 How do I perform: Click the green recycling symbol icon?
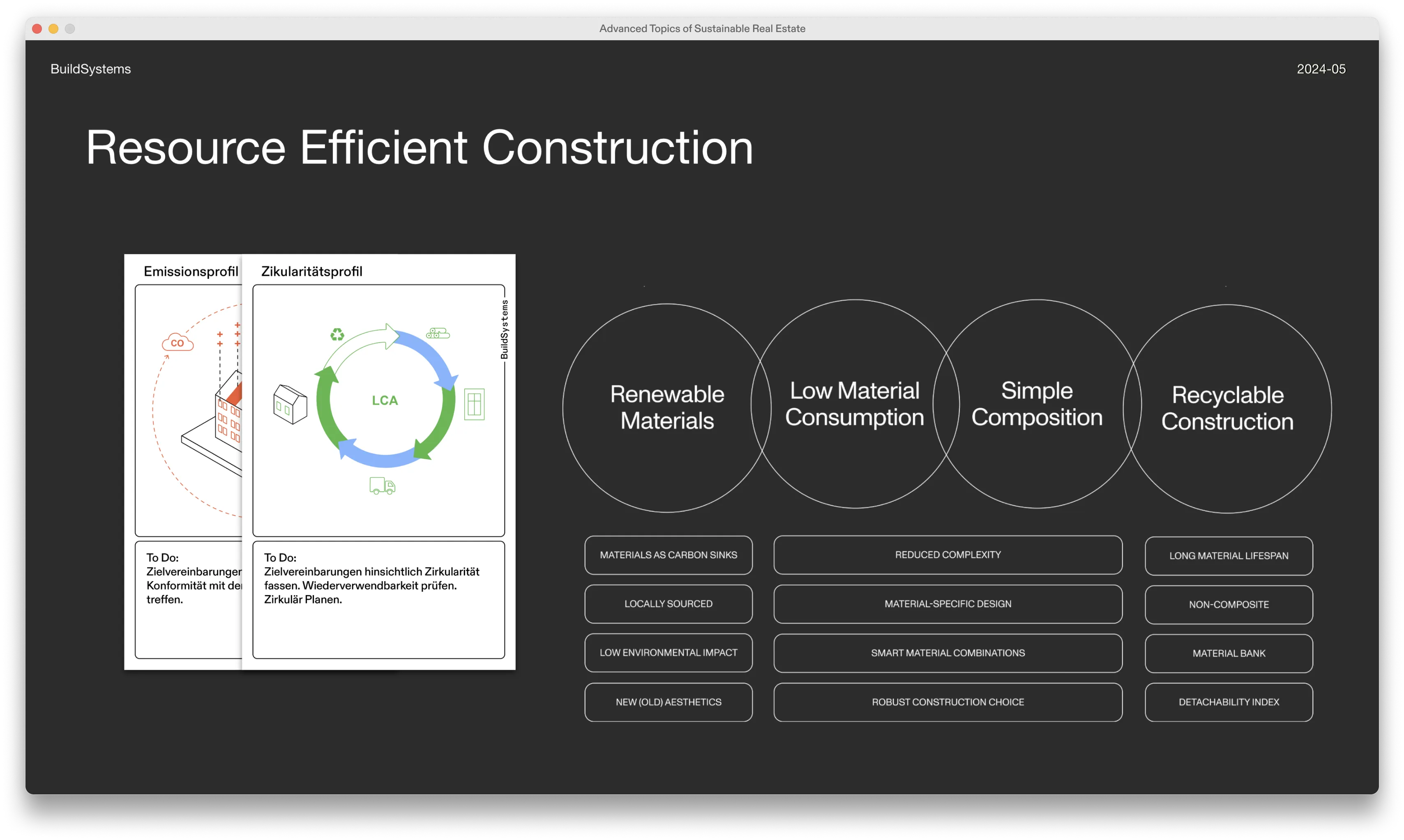[337, 334]
